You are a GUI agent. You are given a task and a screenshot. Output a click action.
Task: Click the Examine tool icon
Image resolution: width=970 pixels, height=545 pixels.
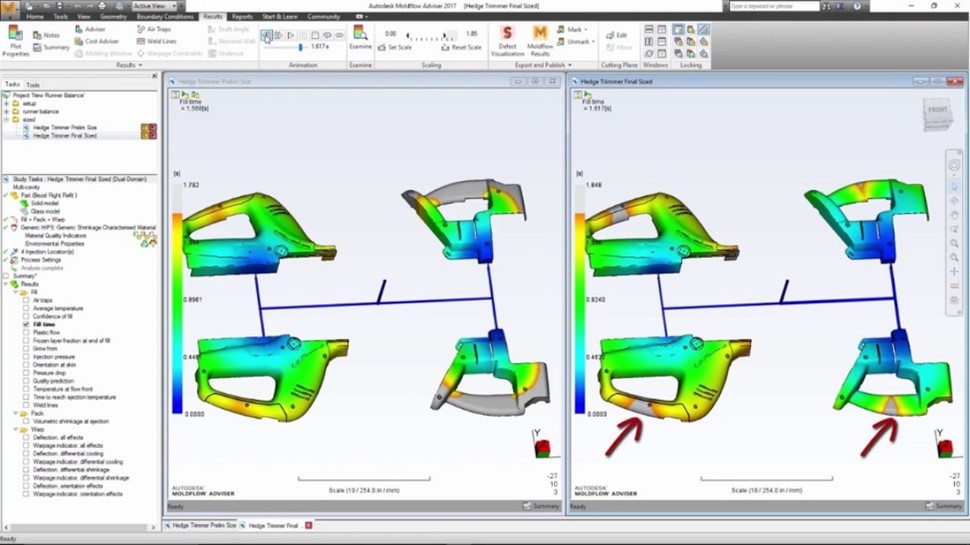tap(360, 38)
